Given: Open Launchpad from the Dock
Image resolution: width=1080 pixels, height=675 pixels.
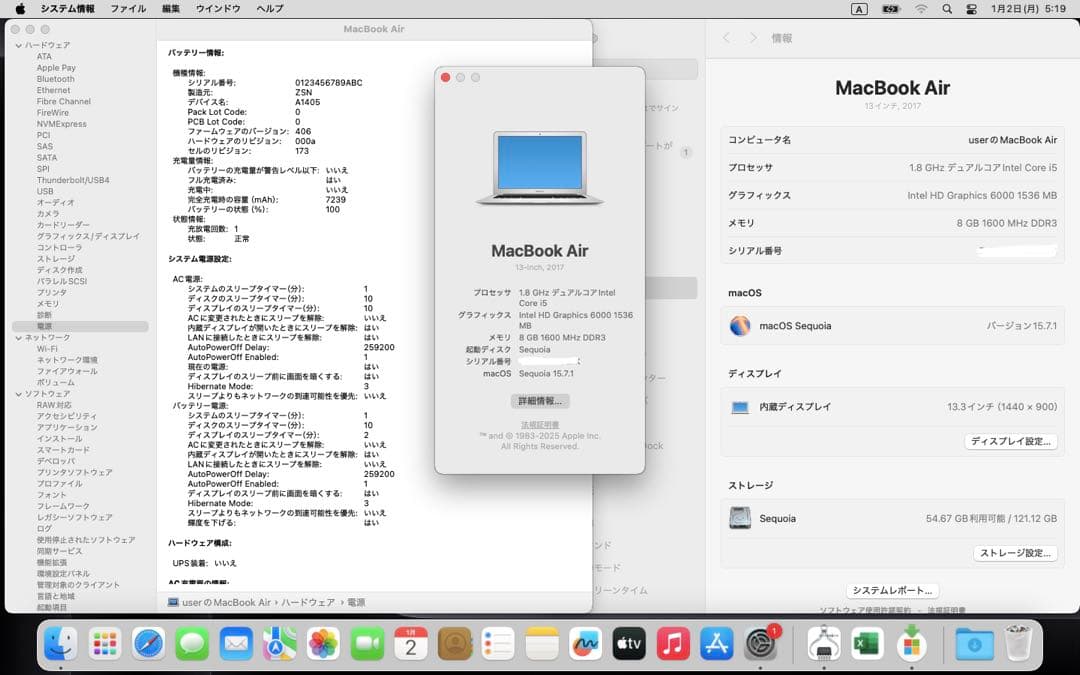Looking at the screenshot, I should [x=104, y=645].
